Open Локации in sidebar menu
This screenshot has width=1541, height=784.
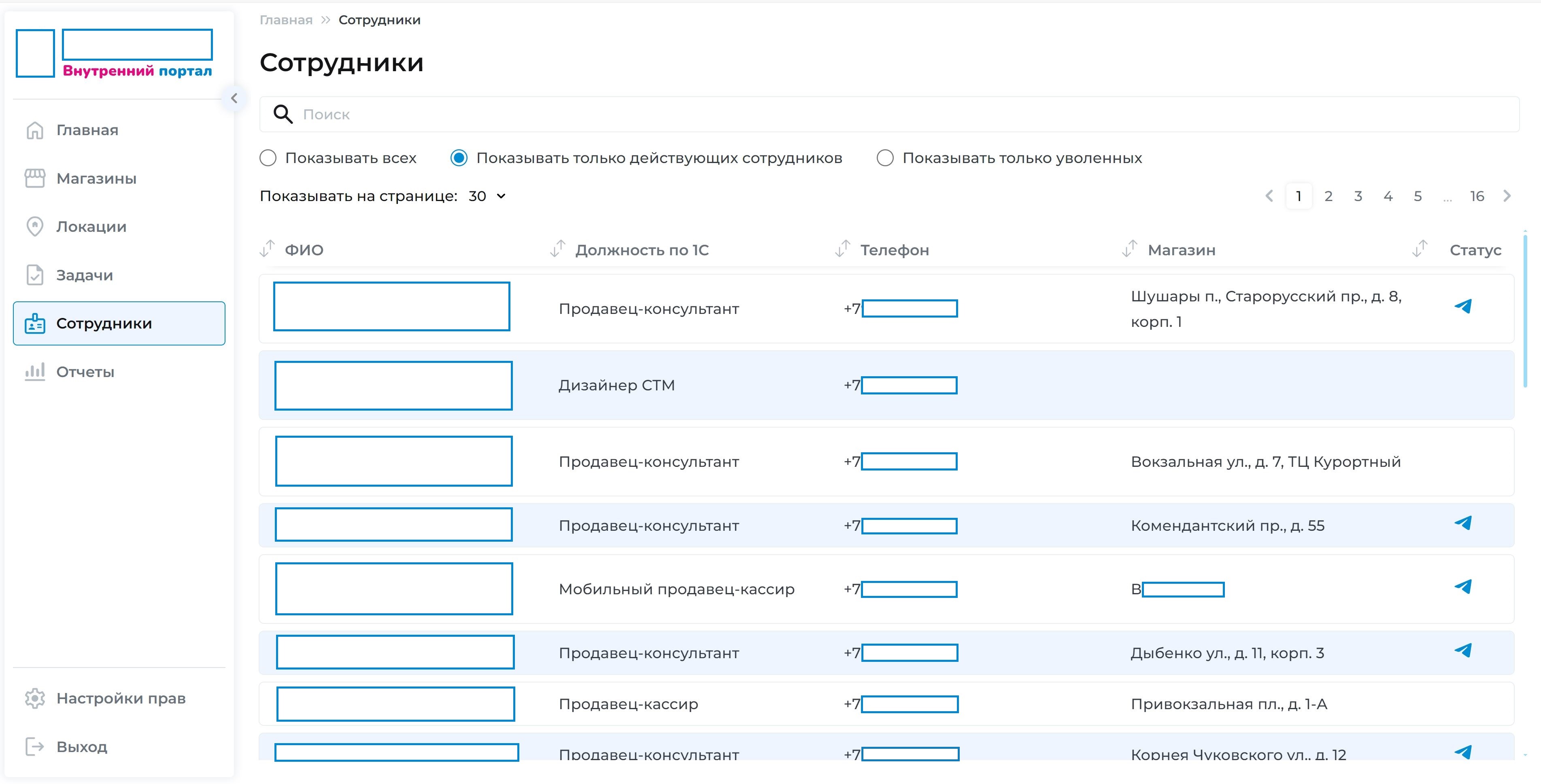119,227
